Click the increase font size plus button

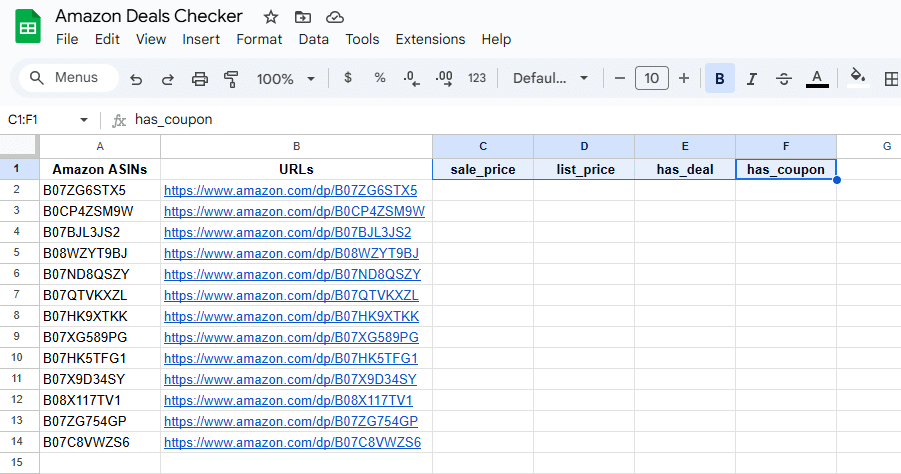[684, 78]
